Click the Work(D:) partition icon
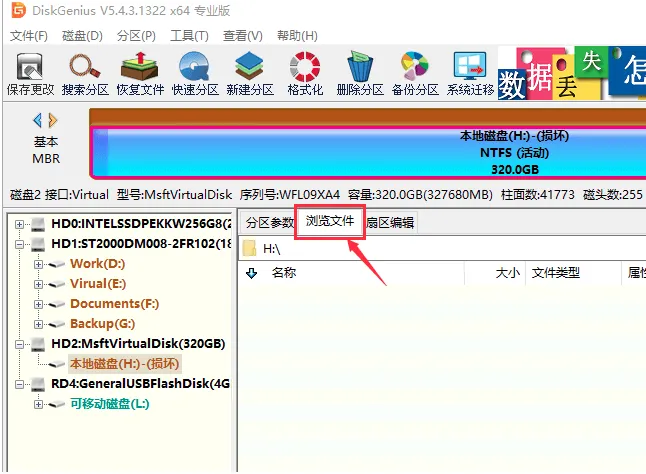Viewport: 646px width, 474px height. pyautogui.click(x=57, y=264)
